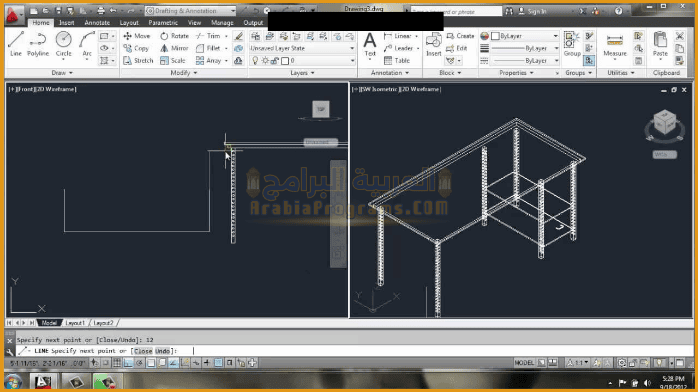Open the object color ByLayer swatch dropdown
The image size is (698, 392).
tap(525, 36)
